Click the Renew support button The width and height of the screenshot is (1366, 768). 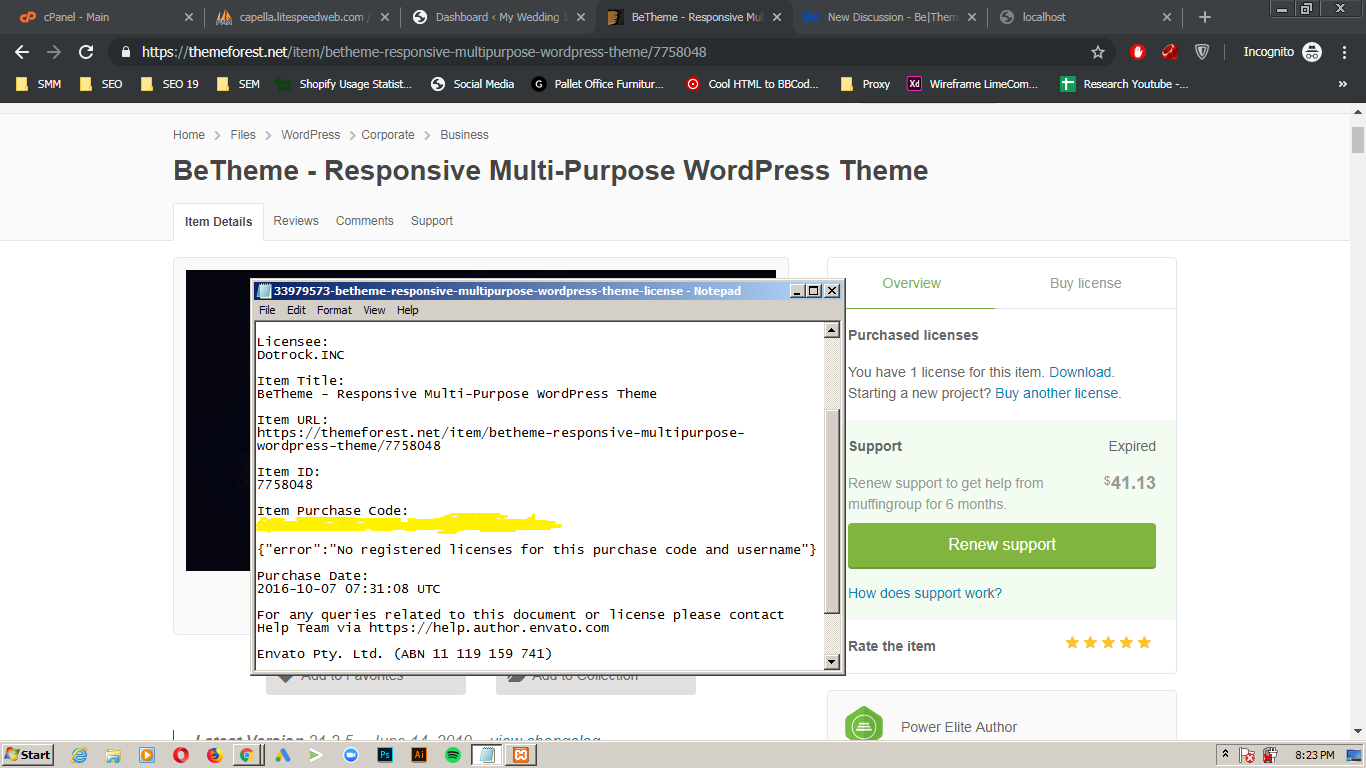tap(1002, 545)
